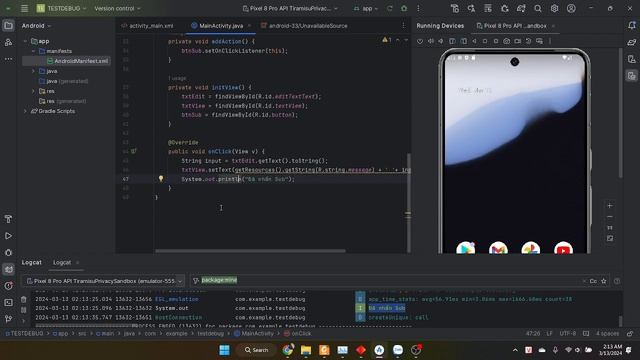The height and width of the screenshot is (360, 640).
Task: Click the onClick override gutter icon
Action: tap(133, 151)
